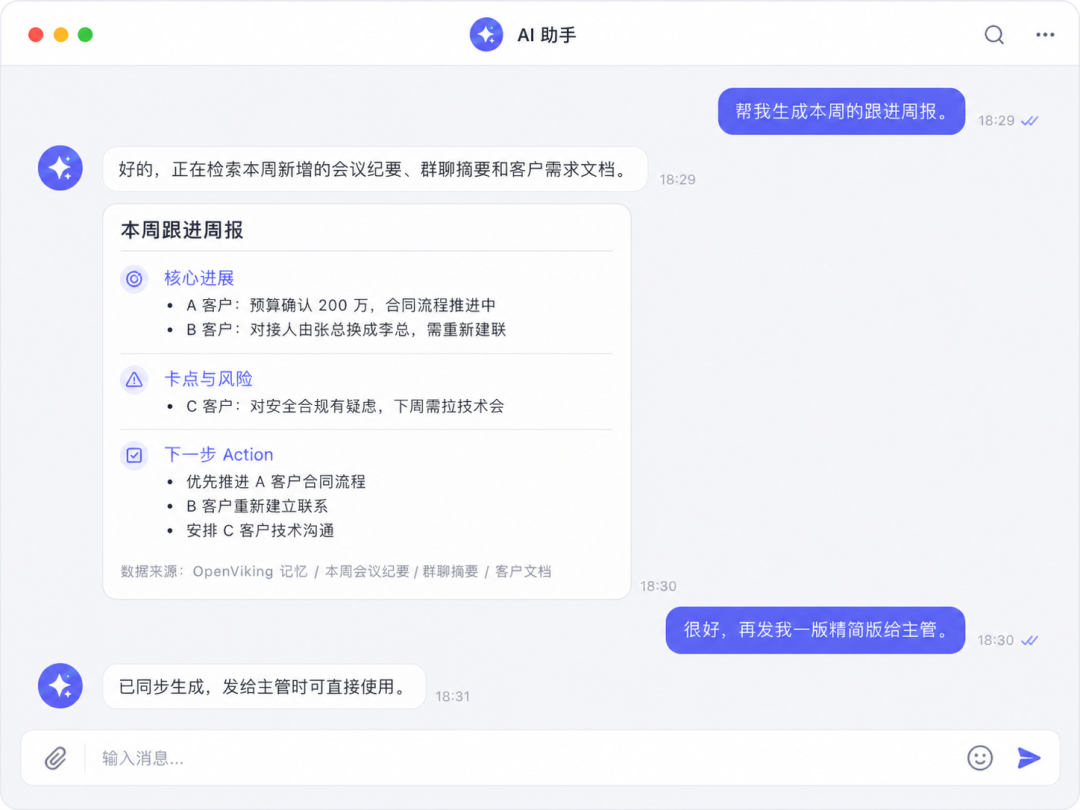1080x810 pixels.
Task: Click the 18:31 timestamp
Action: [x=453, y=696]
